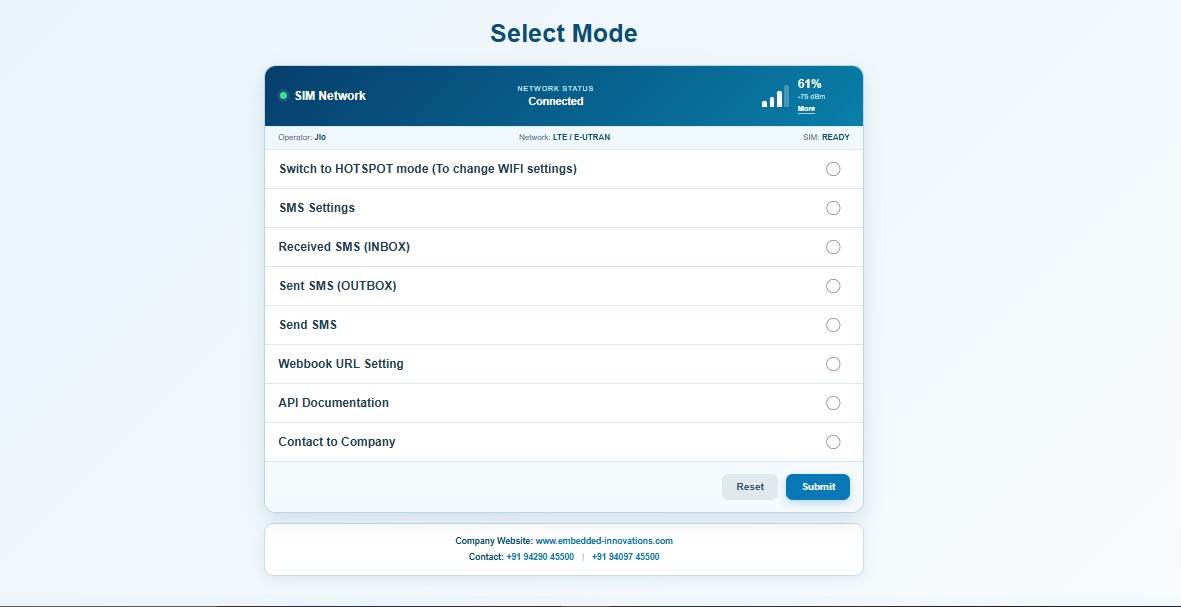Click the Submit button
1181x607 pixels.
click(x=818, y=487)
